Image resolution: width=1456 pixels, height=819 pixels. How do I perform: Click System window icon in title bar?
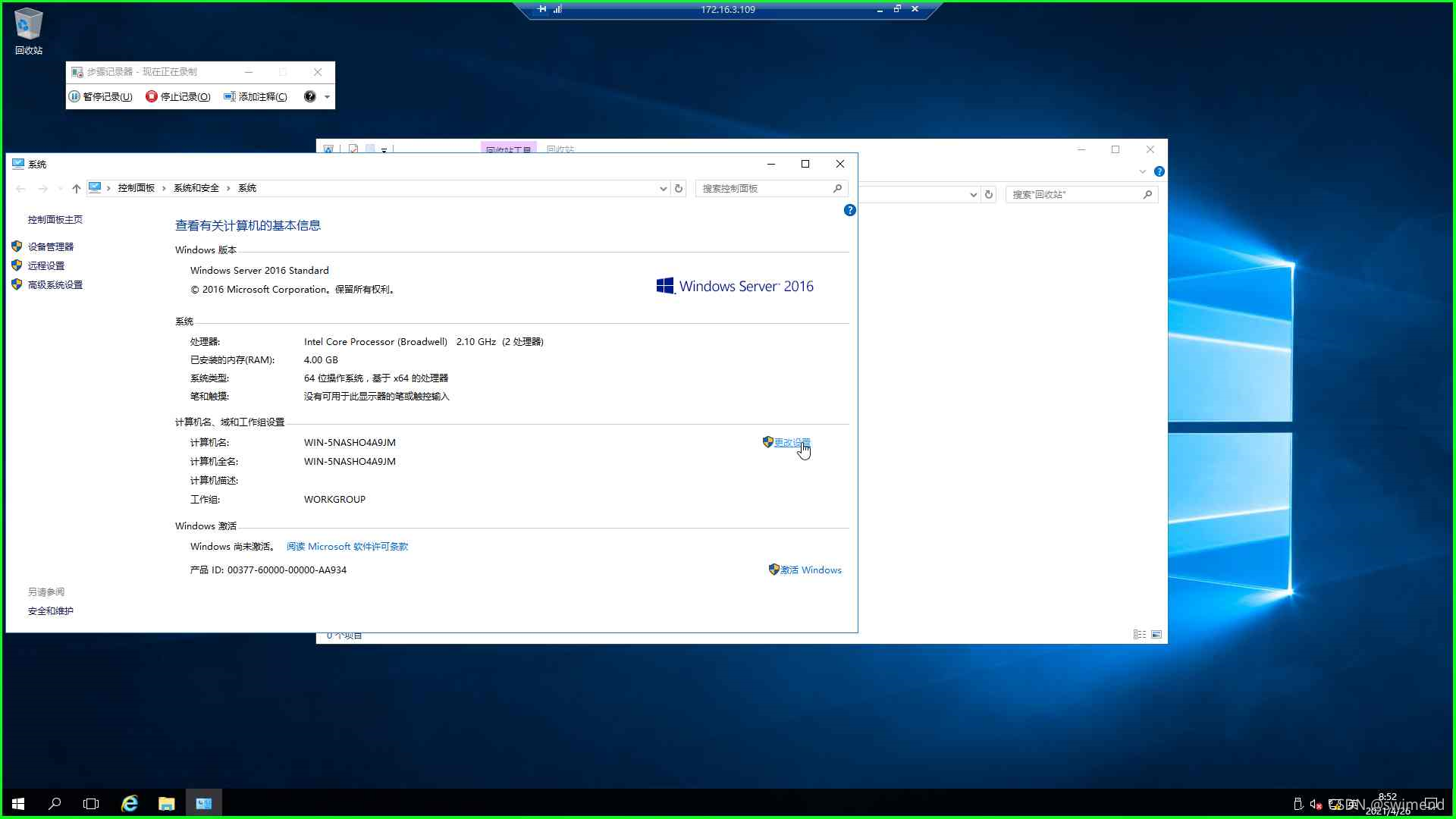pyautogui.click(x=18, y=164)
